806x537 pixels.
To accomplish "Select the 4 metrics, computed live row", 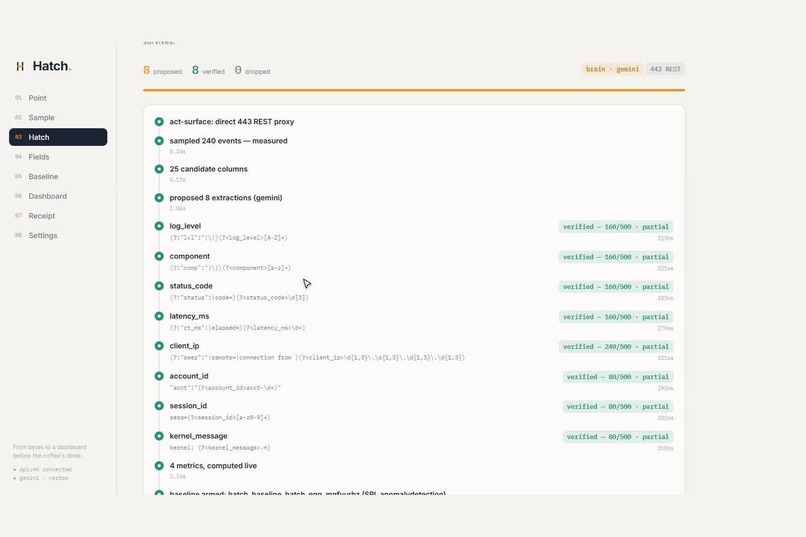I will pos(213,466).
